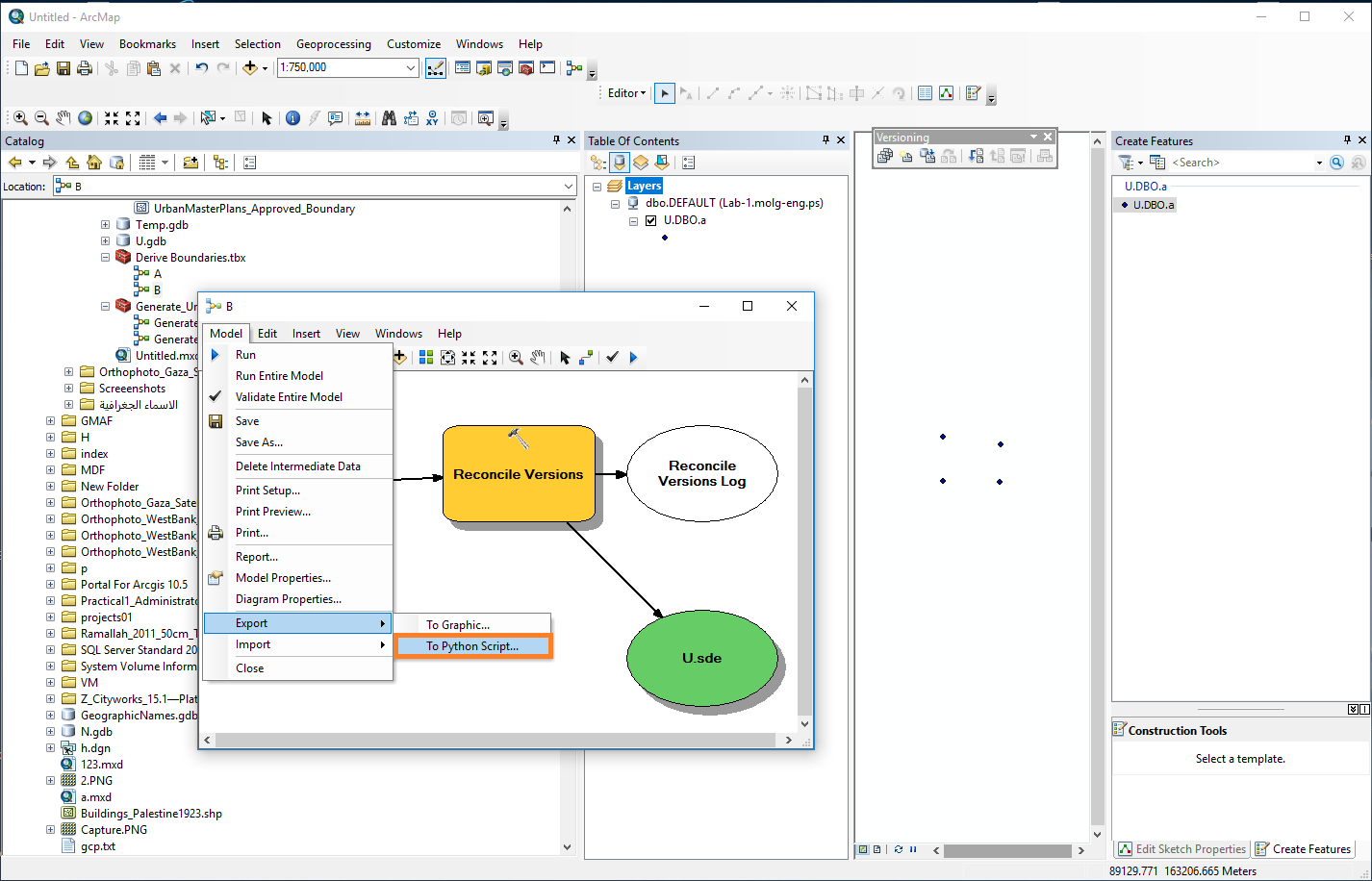Open the map scale dropdown
Image resolution: width=1372 pixels, height=881 pixels.
tap(411, 67)
